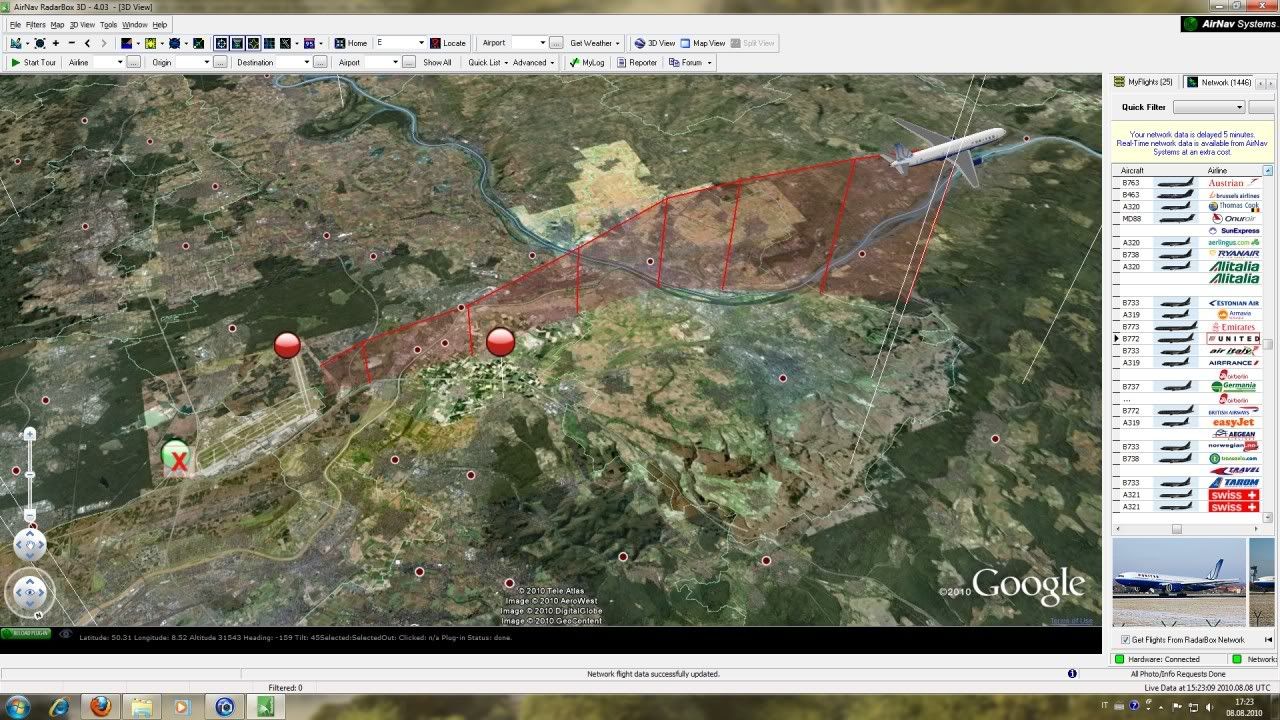Click the green X airport marker on map
The image size is (1280, 720).
(176, 458)
